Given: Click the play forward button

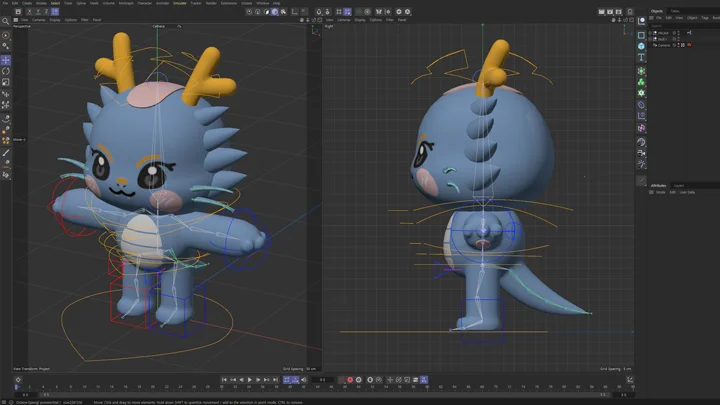Looking at the screenshot, I should coord(249,380).
